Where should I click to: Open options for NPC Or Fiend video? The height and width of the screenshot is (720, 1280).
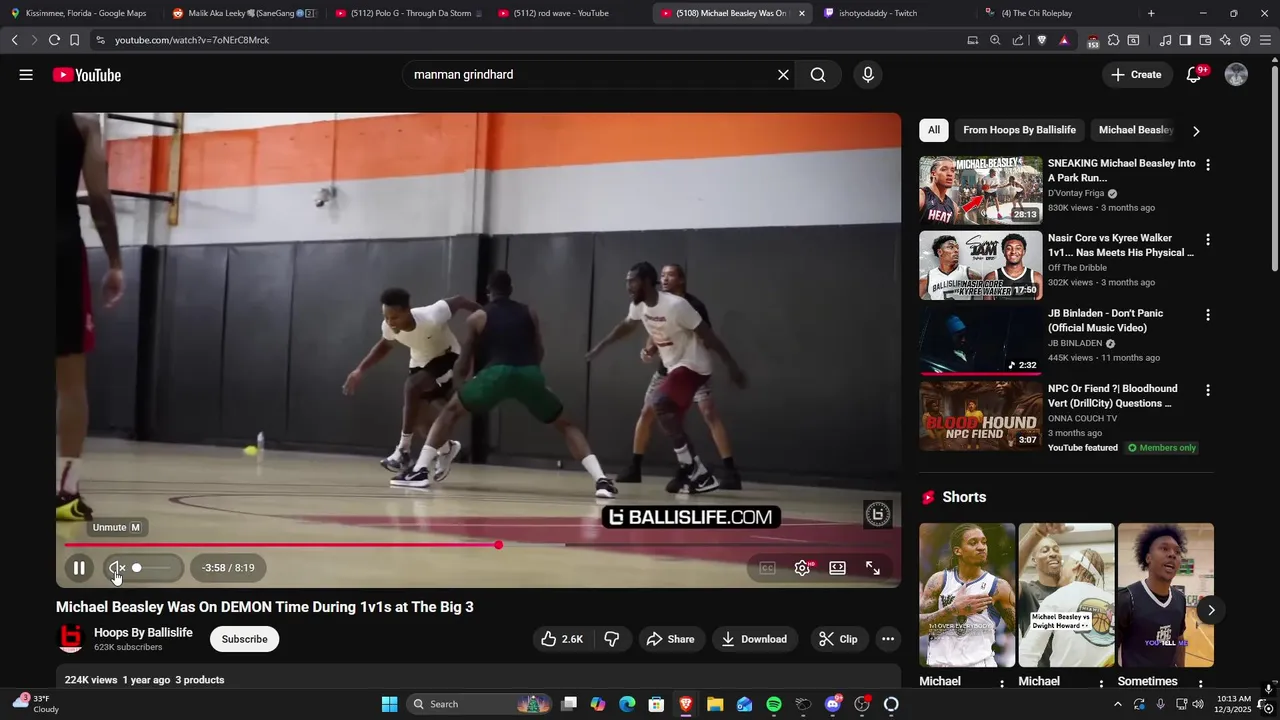point(1207,390)
